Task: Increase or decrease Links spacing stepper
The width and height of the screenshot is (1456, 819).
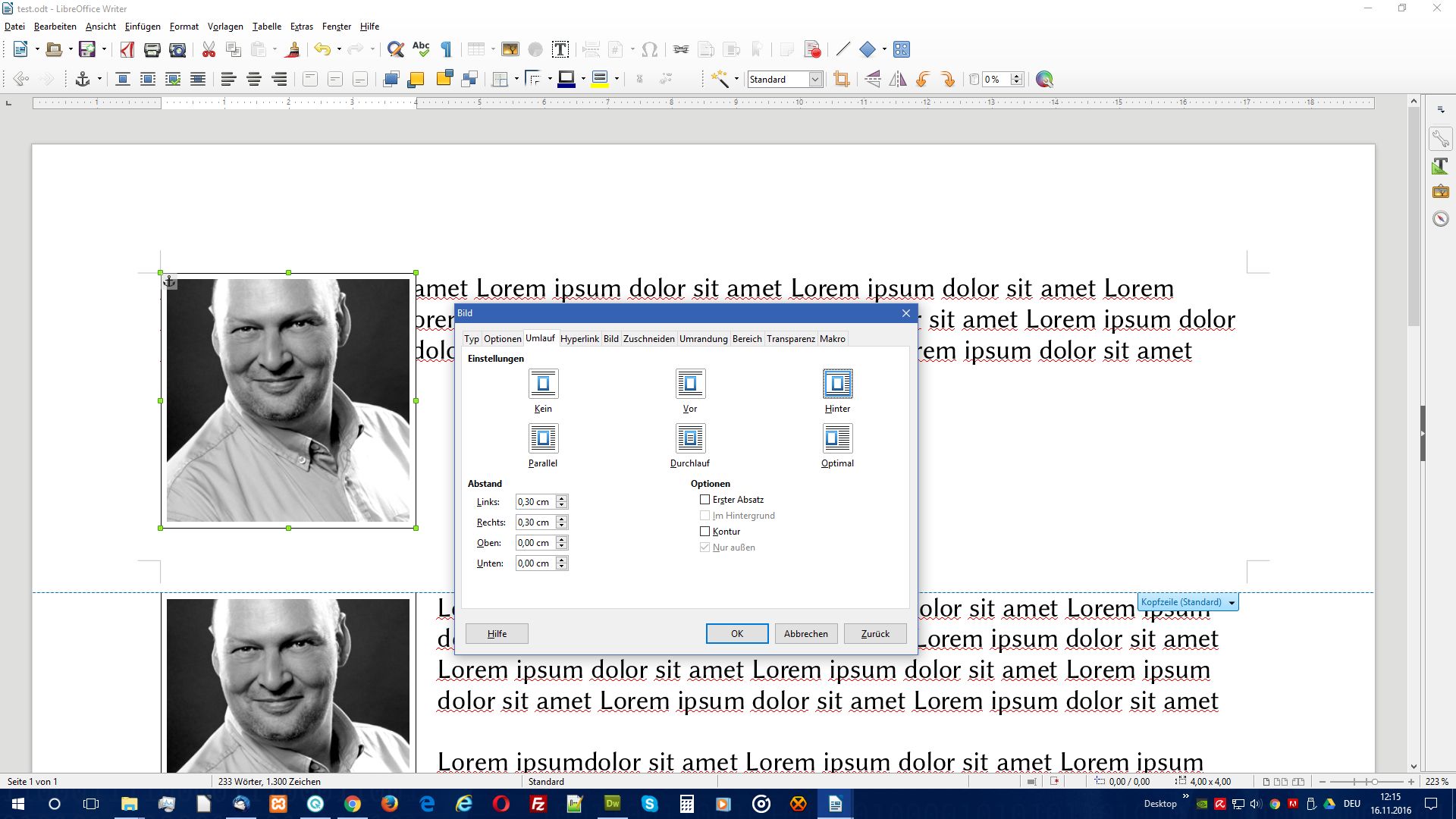Action: click(x=561, y=502)
